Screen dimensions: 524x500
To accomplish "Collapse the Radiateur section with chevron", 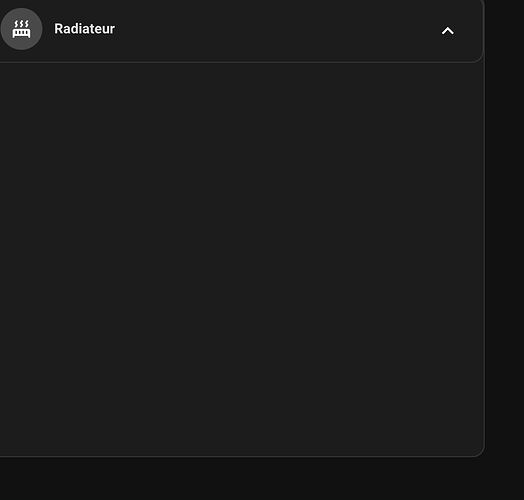I will 447,31.
